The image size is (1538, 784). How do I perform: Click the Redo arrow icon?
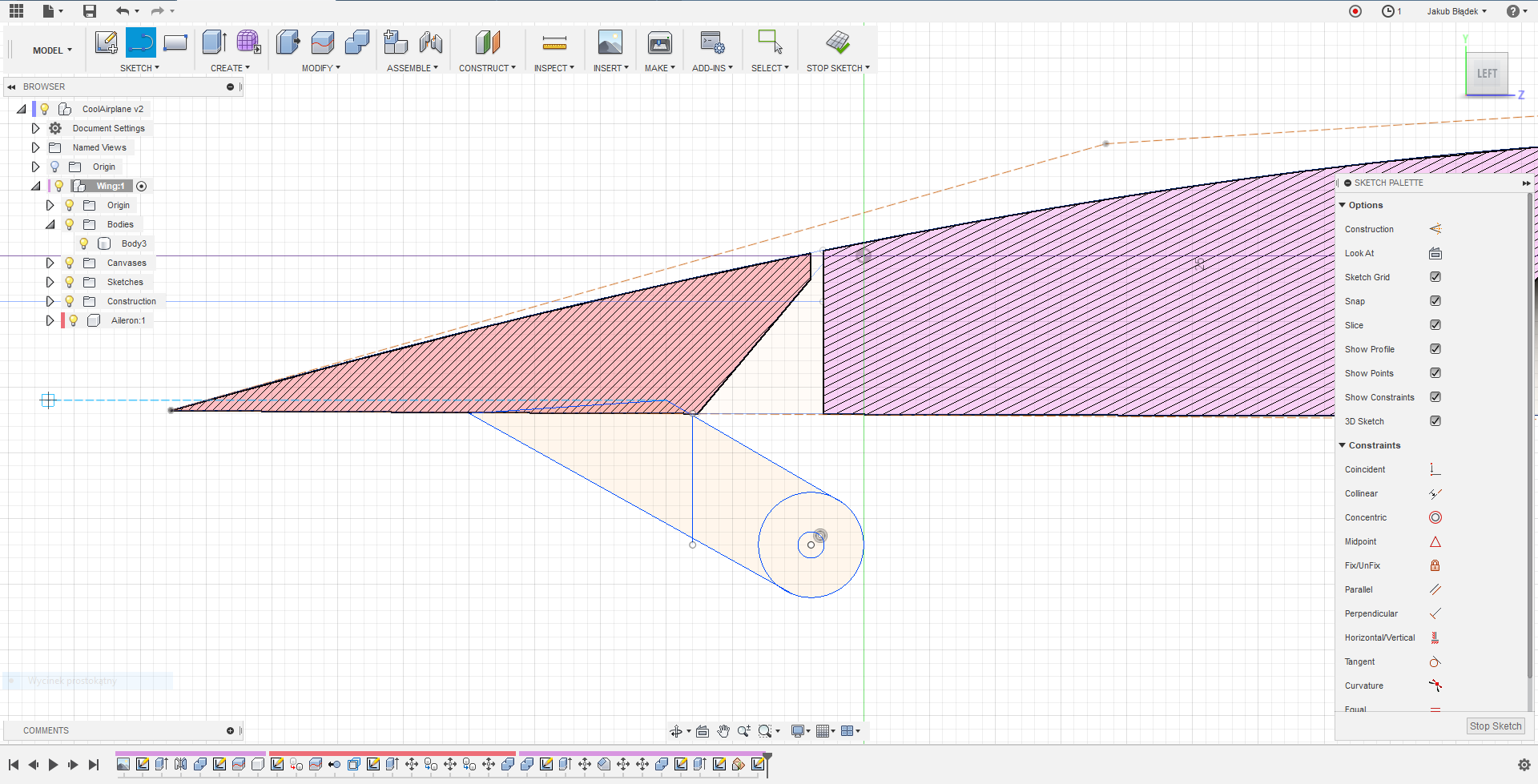[157, 11]
